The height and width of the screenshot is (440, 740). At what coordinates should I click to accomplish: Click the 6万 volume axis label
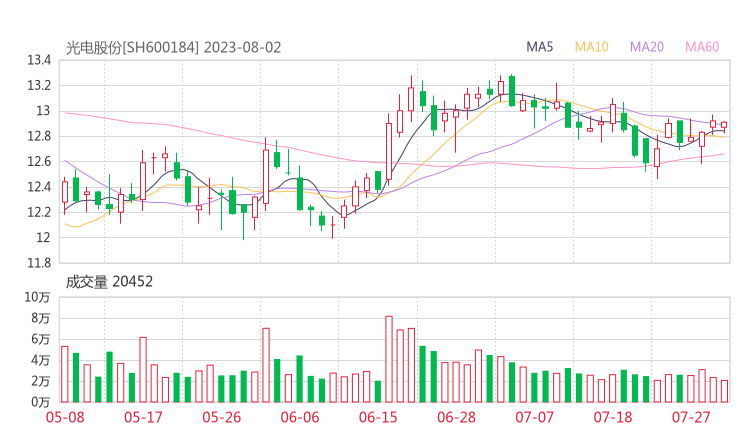click(41, 339)
